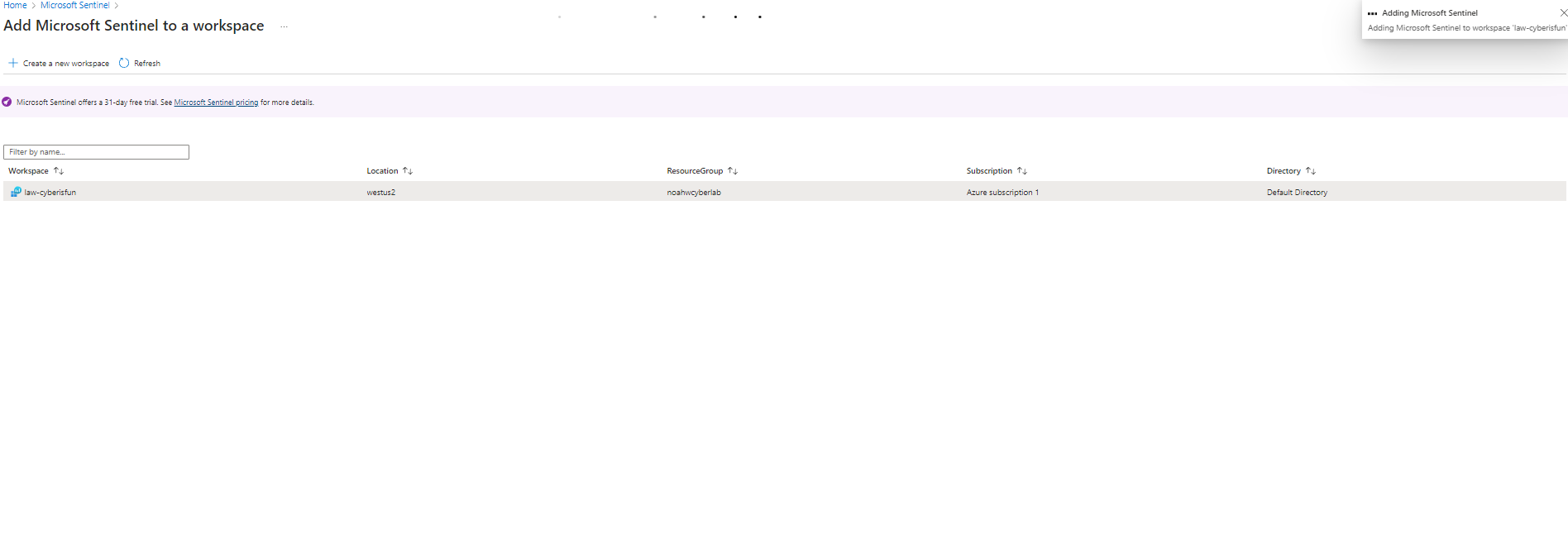Click the Adding Microsoft Sentinel notification title

click(1430, 13)
